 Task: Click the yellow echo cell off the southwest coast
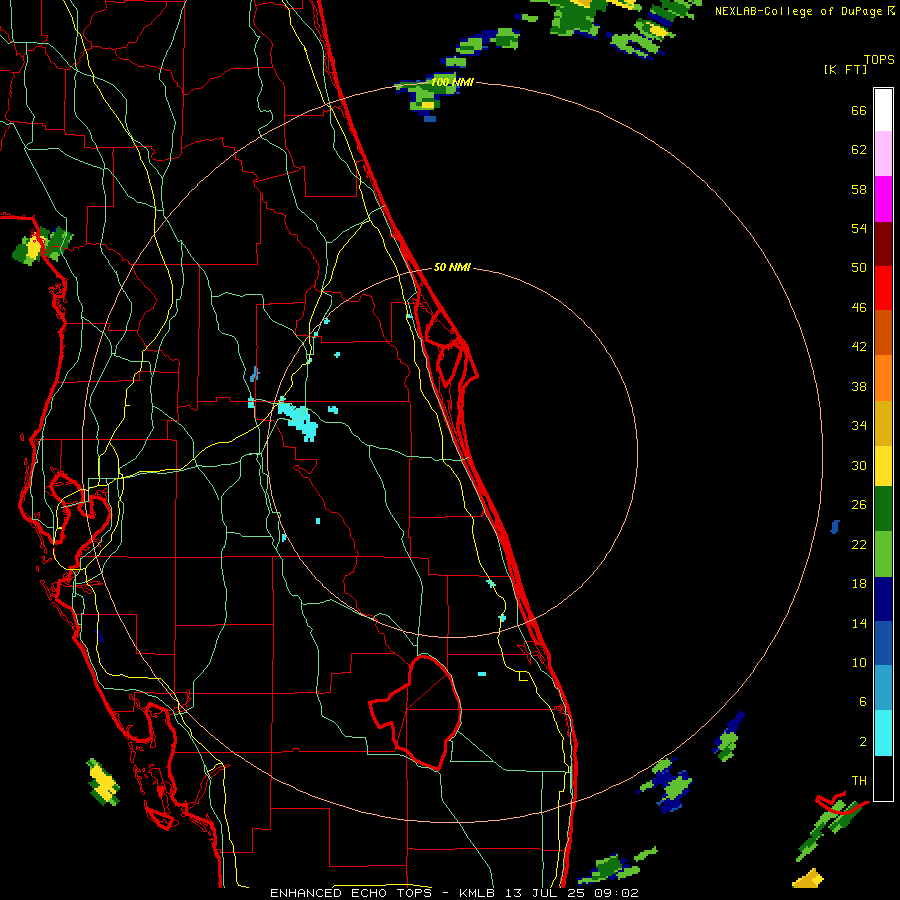click(103, 782)
